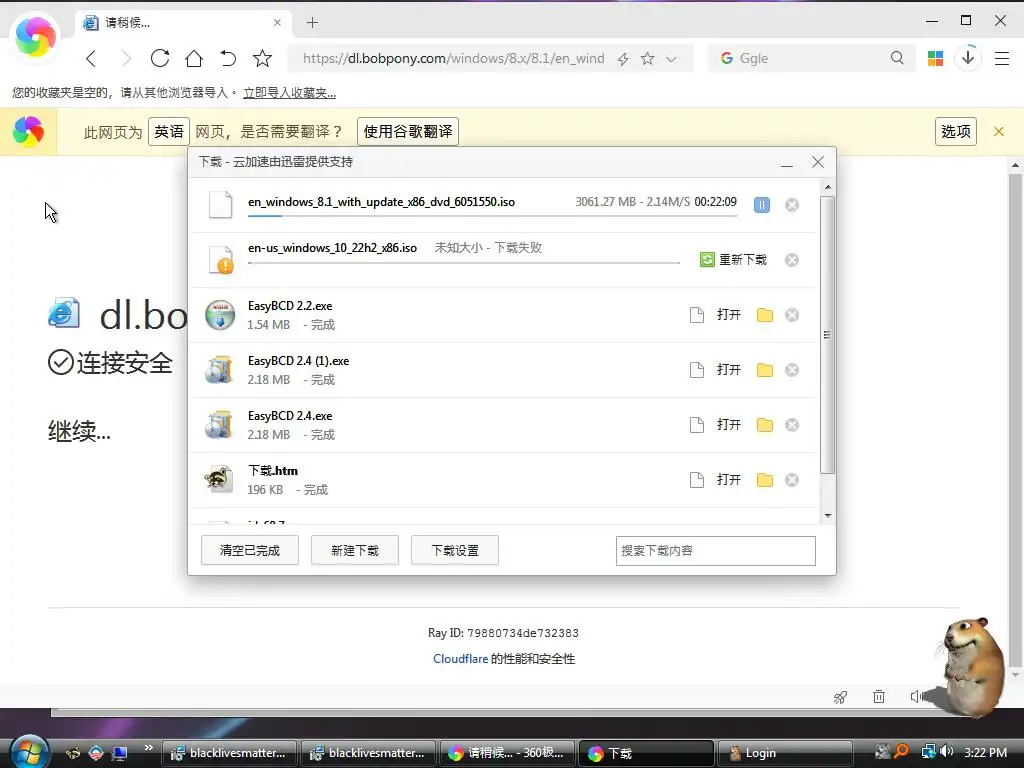Click the rocket accelerator icon in status bar
Viewport: 1024px width, 768px height.
coord(840,697)
